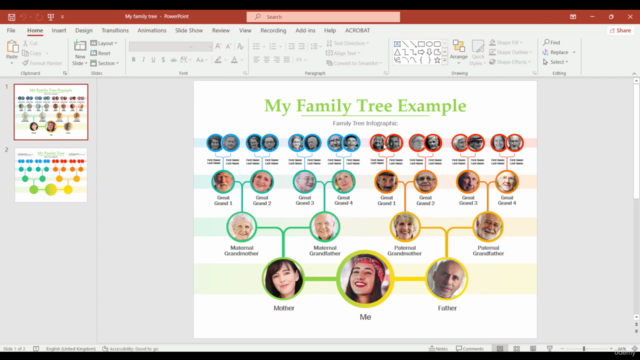Collapse the ribbon with arrow
The width and height of the screenshot is (640, 360).
pyautogui.click(x=634, y=73)
